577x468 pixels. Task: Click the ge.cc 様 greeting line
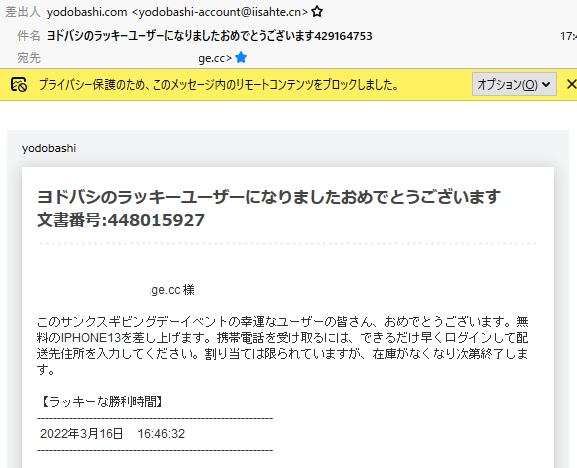[x=173, y=290]
